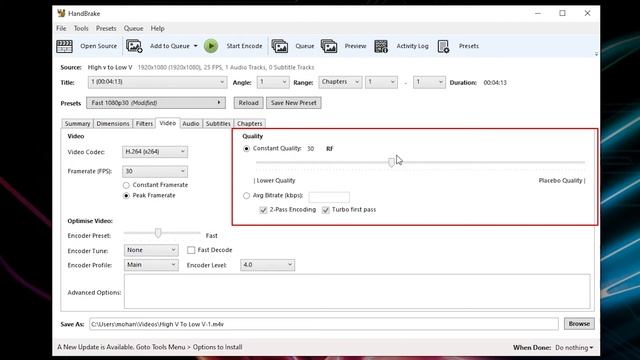Click the Activity Log label

pos(413,46)
